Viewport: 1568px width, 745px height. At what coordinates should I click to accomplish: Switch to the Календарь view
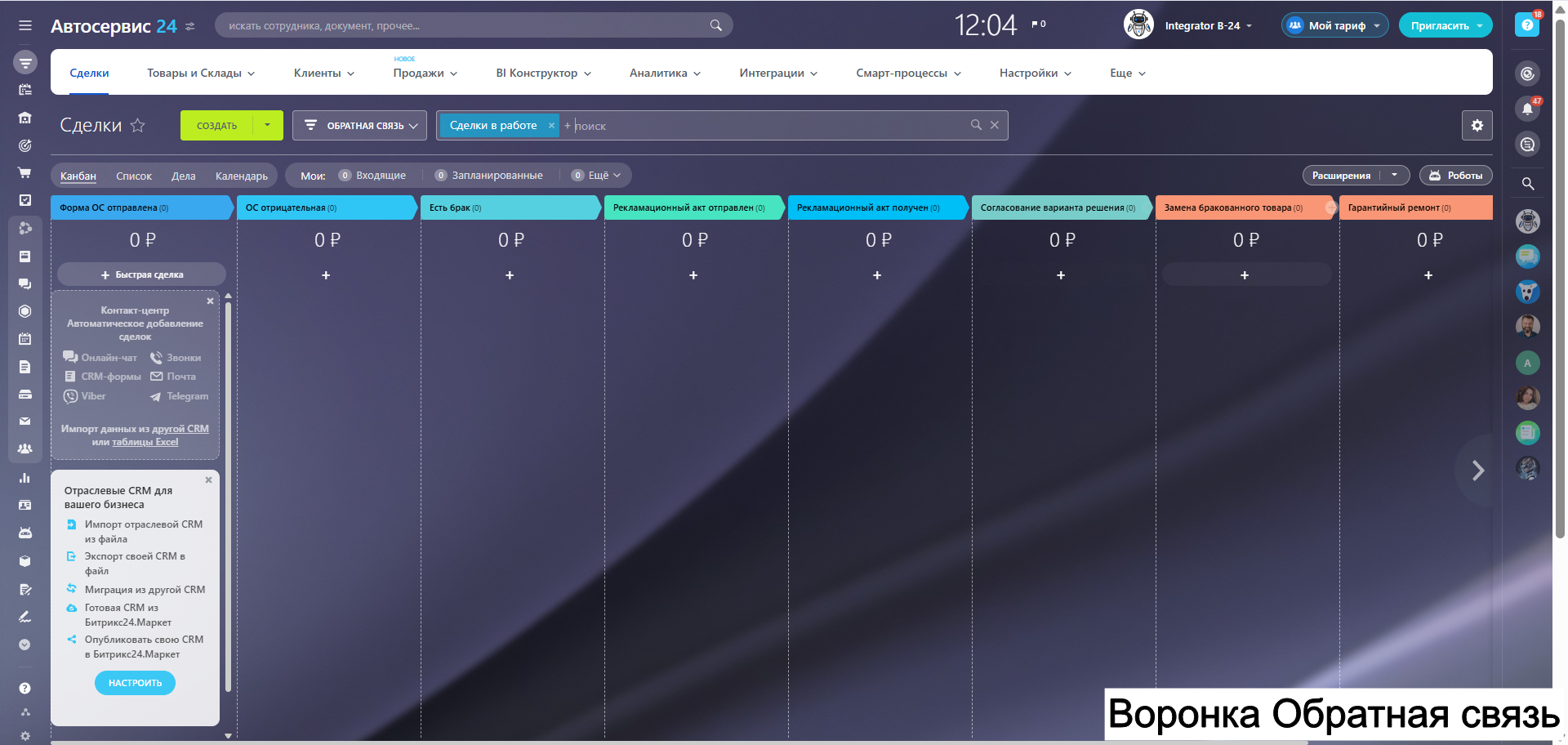click(242, 176)
